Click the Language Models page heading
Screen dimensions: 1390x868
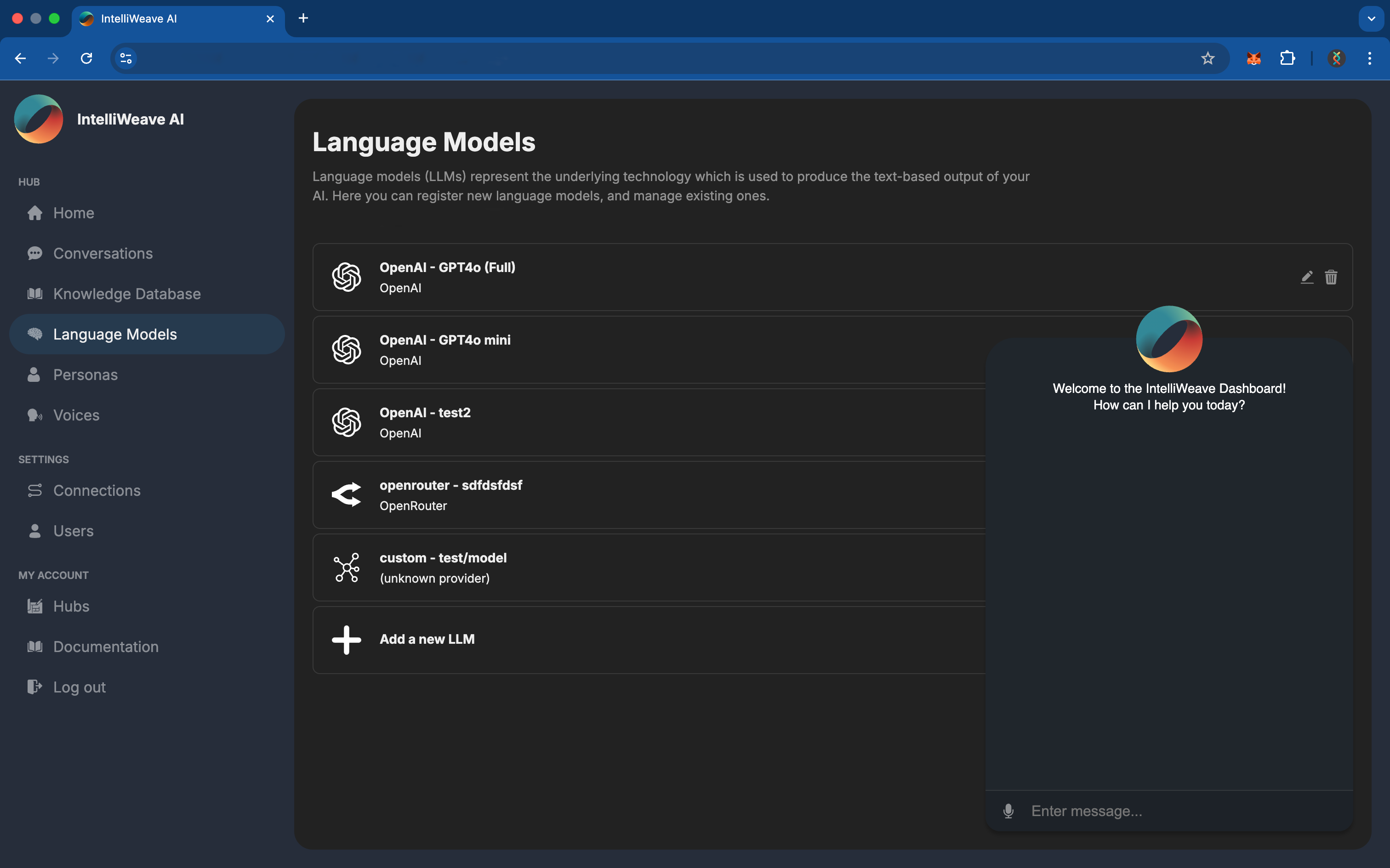click(x=424, y=142)
